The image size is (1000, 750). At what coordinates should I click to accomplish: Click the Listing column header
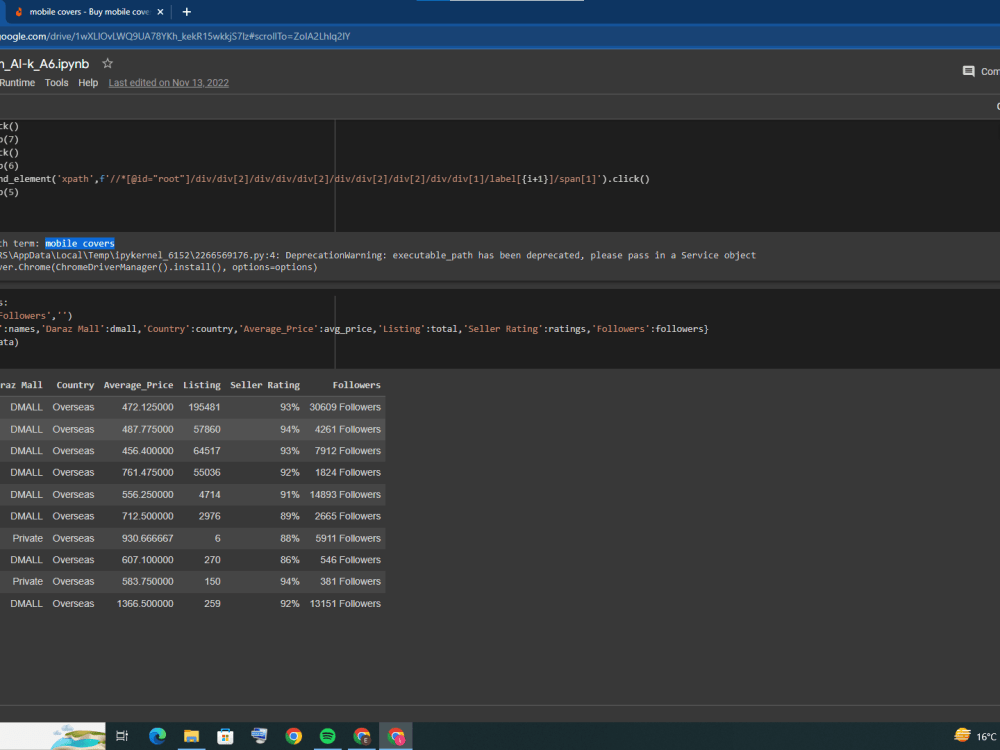202,385
